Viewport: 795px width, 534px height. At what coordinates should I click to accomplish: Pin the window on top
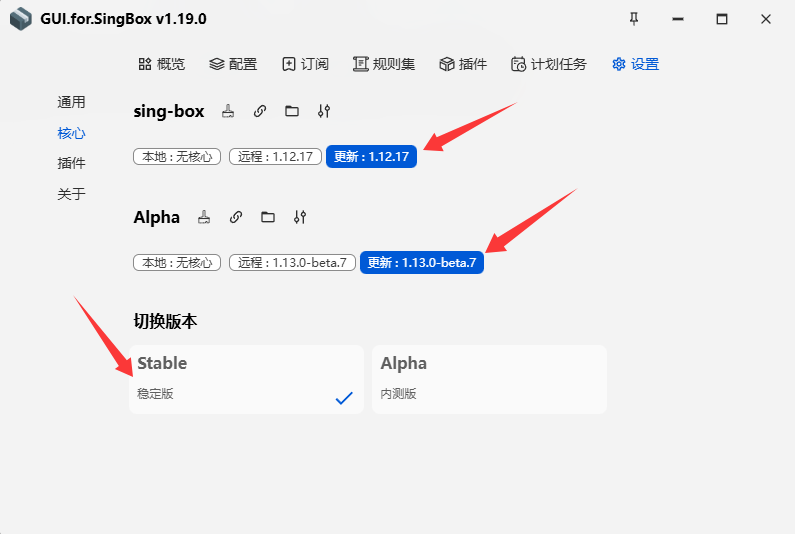coord(634,19)
